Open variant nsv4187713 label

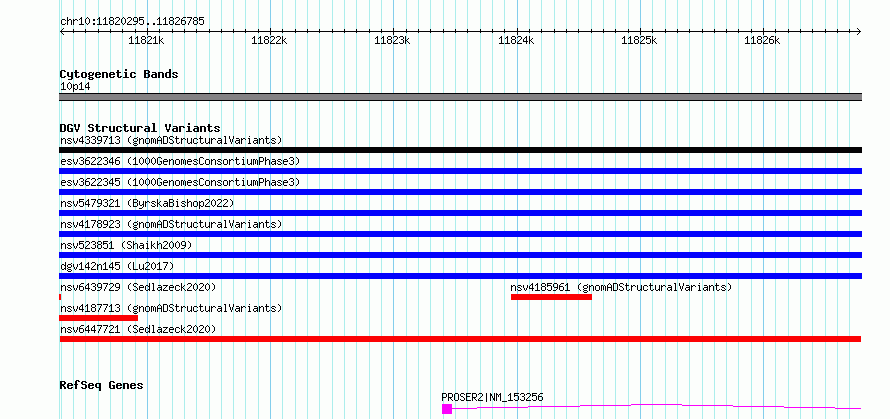(171, 308)
